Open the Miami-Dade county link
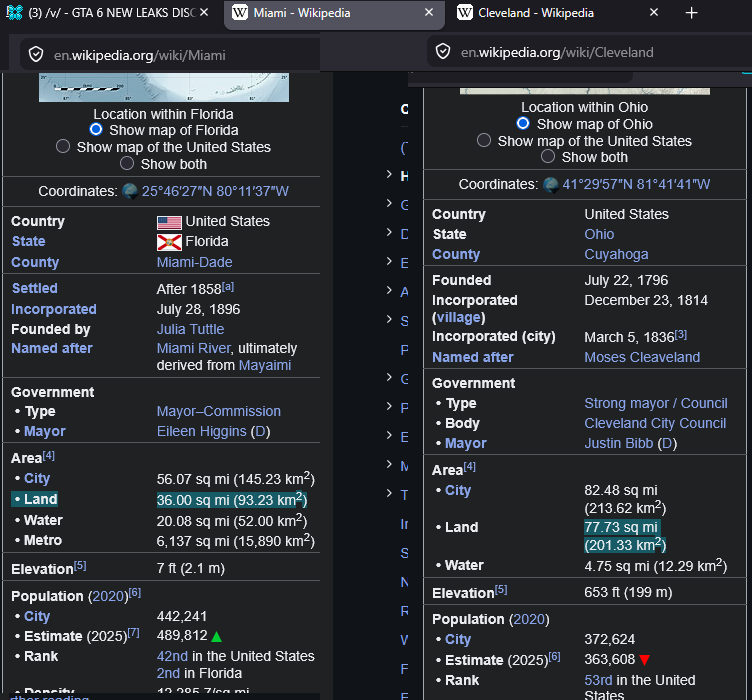752x700 pixels. pyautogui.click(x=194, y=262)
